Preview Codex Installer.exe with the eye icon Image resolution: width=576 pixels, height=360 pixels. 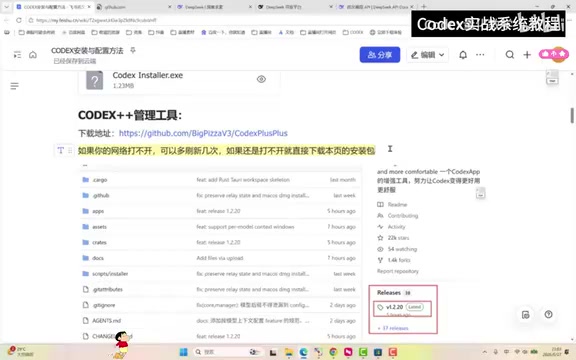point(261,79)
